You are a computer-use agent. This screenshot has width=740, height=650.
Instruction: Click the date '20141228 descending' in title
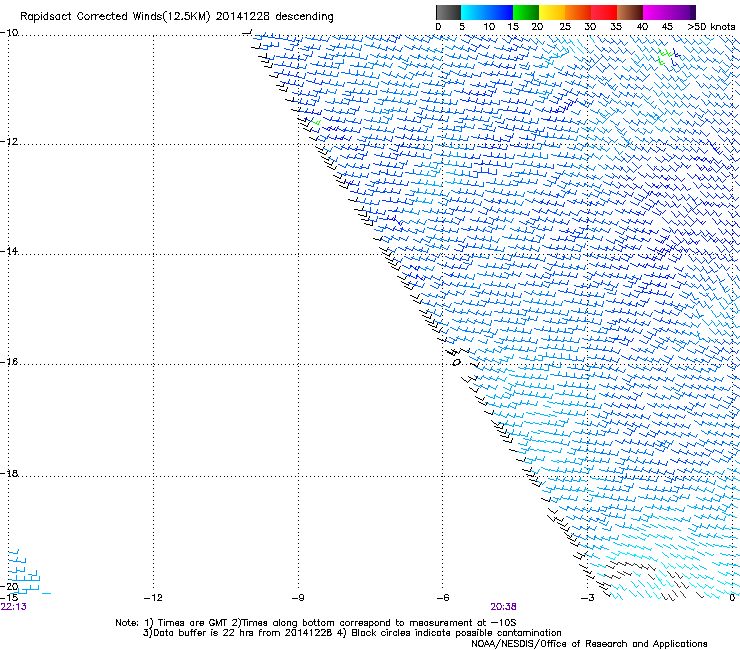pos(274,17)
